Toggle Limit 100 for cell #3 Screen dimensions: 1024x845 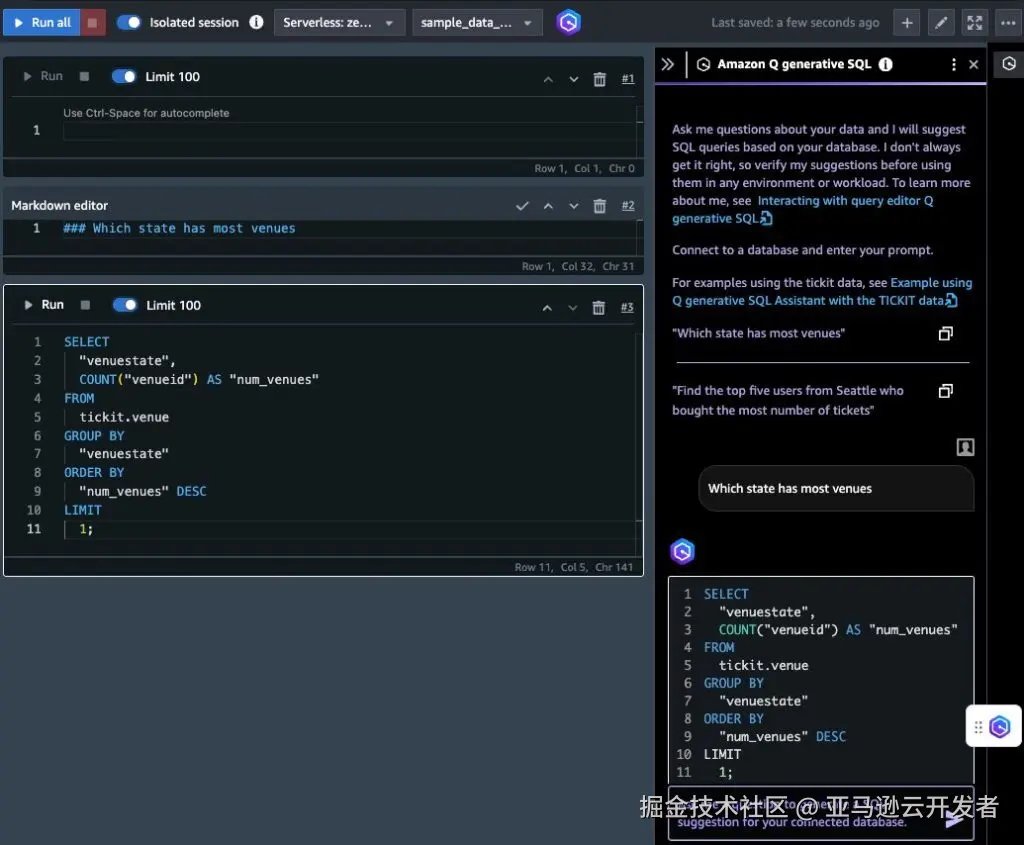click(x=125, y=305)
